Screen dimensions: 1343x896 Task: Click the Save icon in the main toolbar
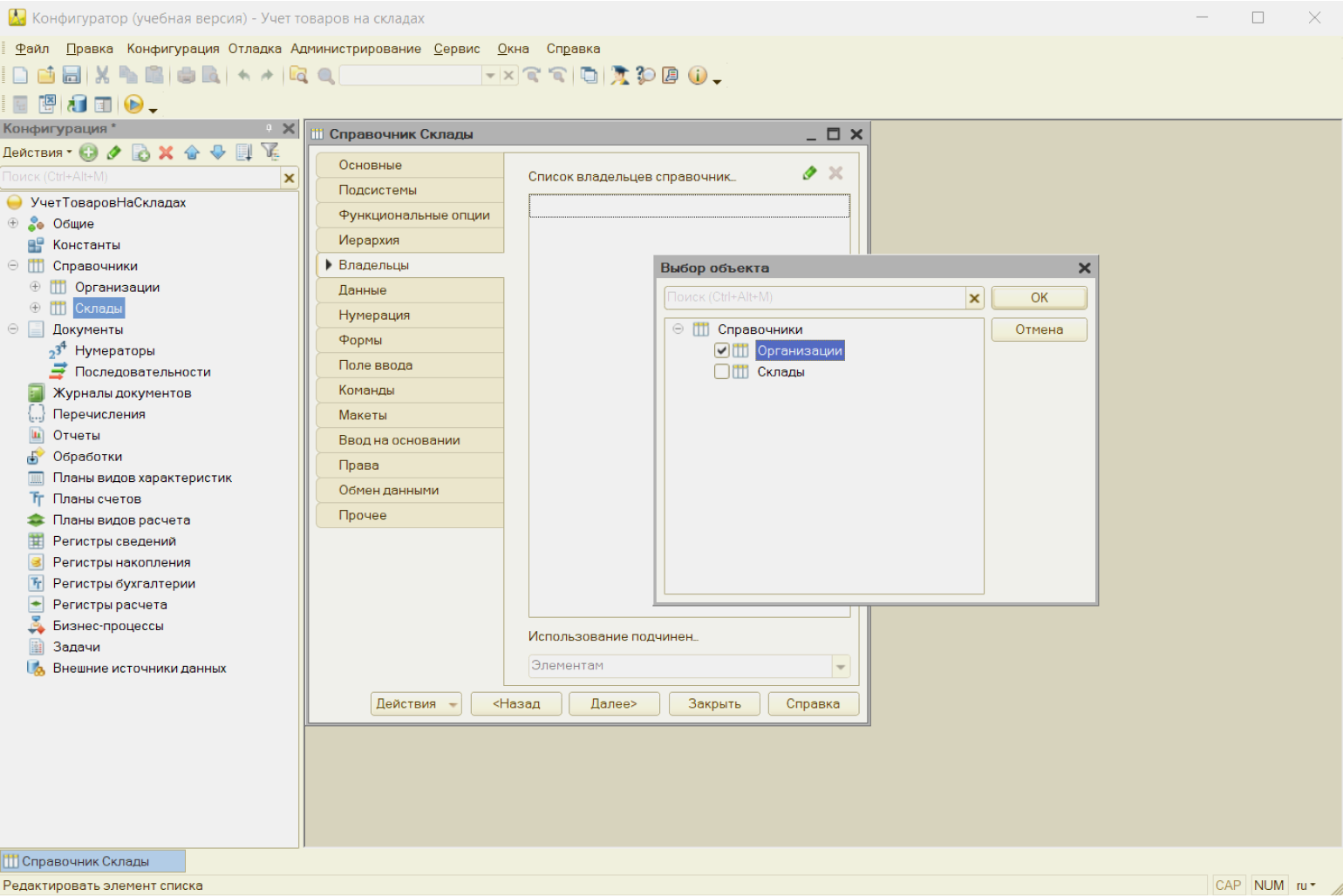pos(72,76)
